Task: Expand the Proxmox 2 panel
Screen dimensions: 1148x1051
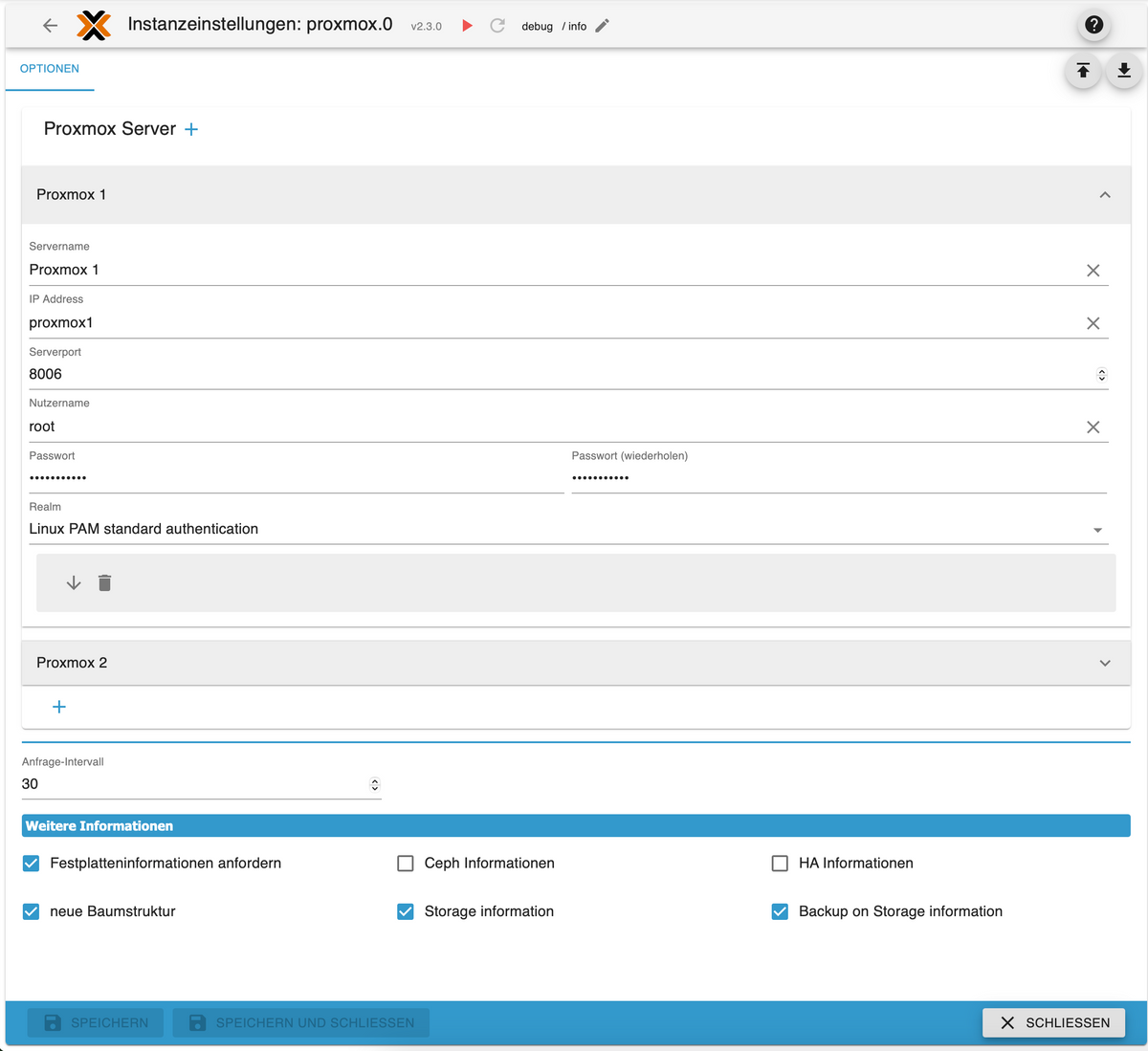Action: pos(1105,663)
